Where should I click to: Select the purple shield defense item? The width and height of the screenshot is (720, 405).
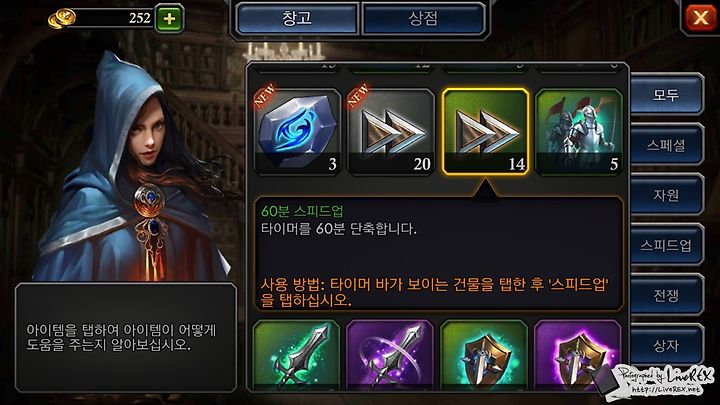[x=578, y=354]
